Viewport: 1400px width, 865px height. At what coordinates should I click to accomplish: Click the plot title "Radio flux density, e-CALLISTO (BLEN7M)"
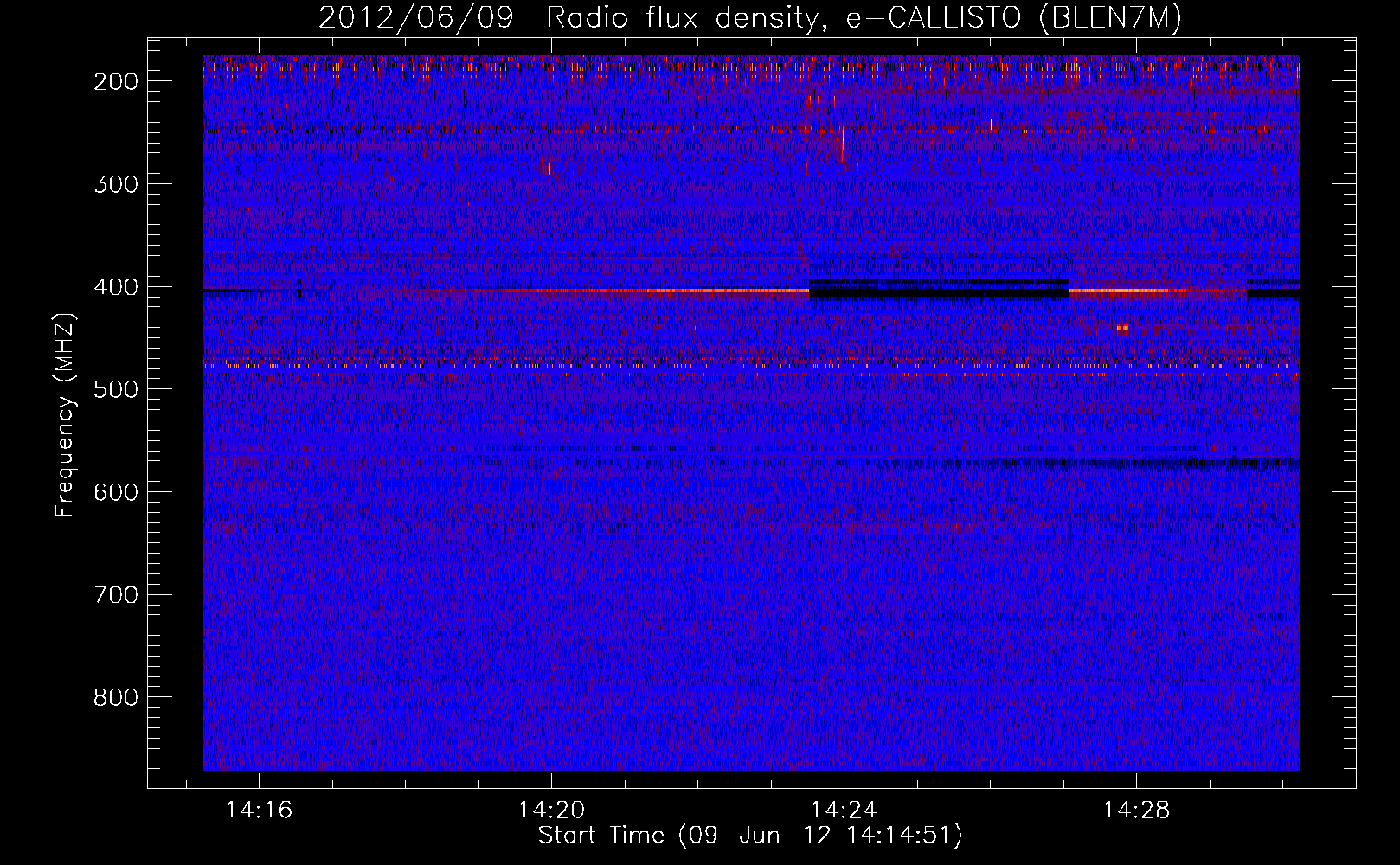coord(864,17)
